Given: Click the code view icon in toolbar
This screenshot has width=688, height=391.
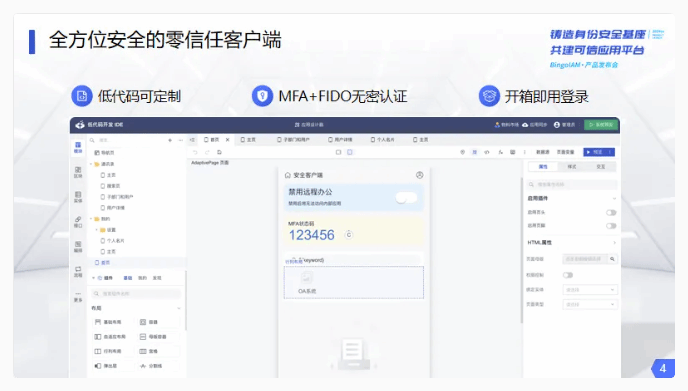Looking at the screenshot, I should pos(487,152).
